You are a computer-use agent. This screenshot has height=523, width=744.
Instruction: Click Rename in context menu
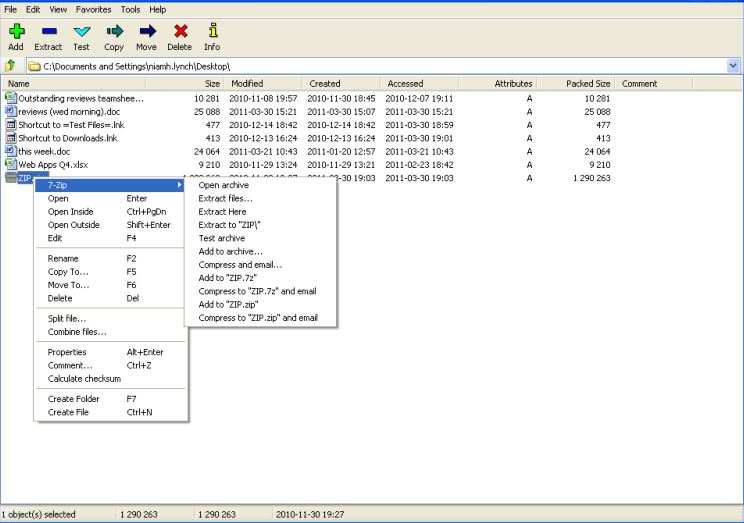coord(110,259)
